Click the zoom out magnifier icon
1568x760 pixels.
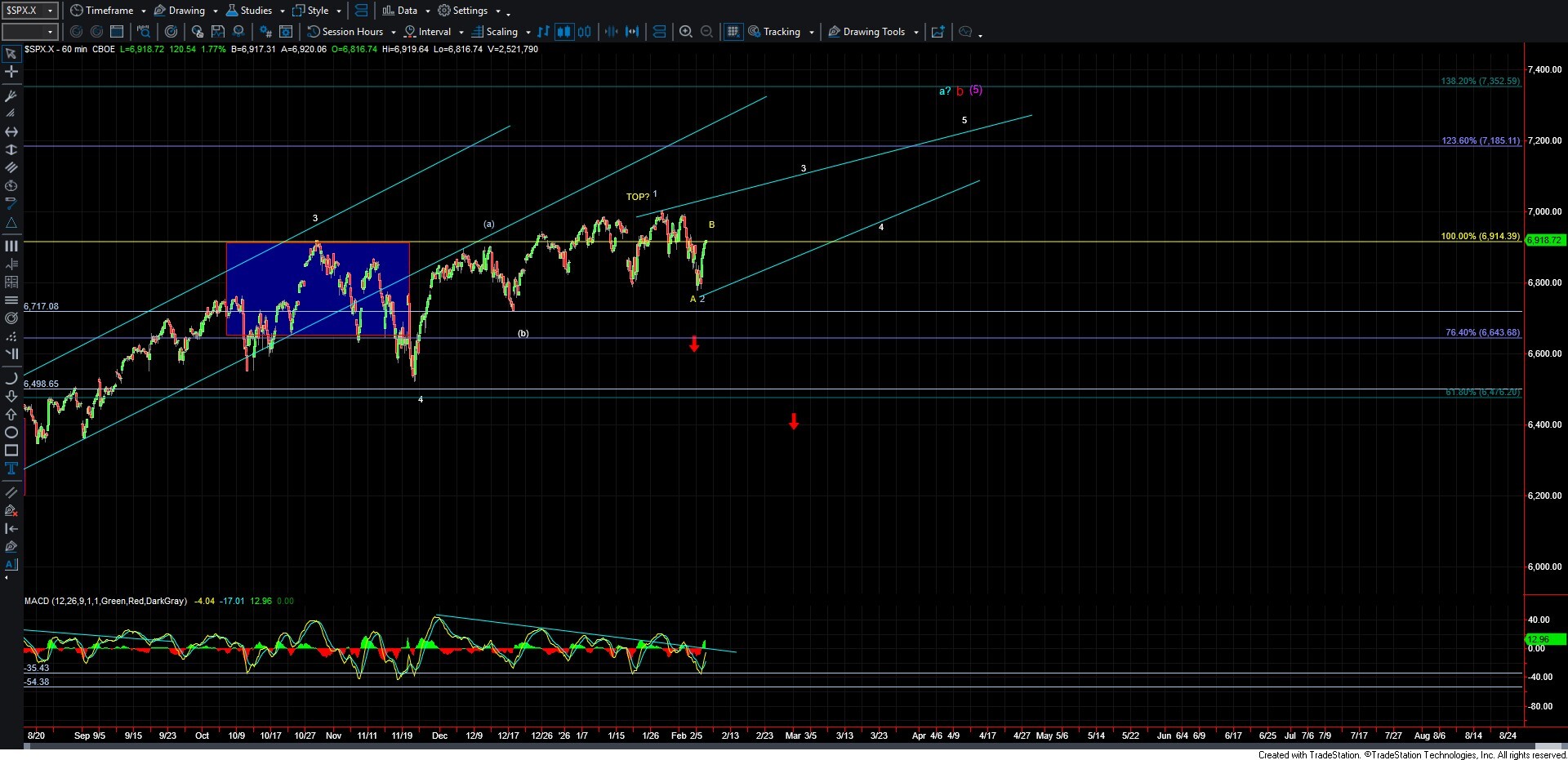pos(707,32)
